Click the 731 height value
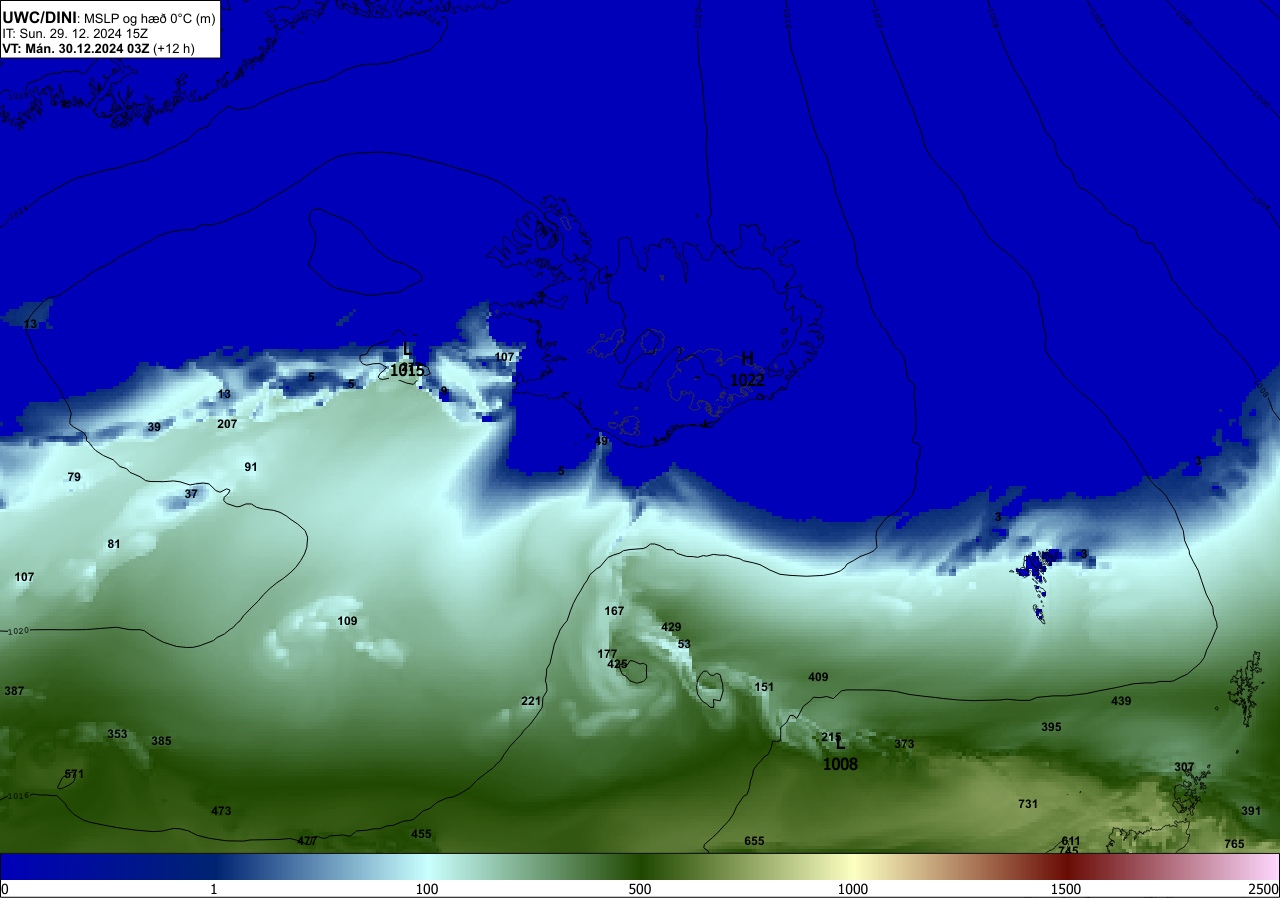1280x898 pixels. pyautogui.click(x=1028, y=804)
